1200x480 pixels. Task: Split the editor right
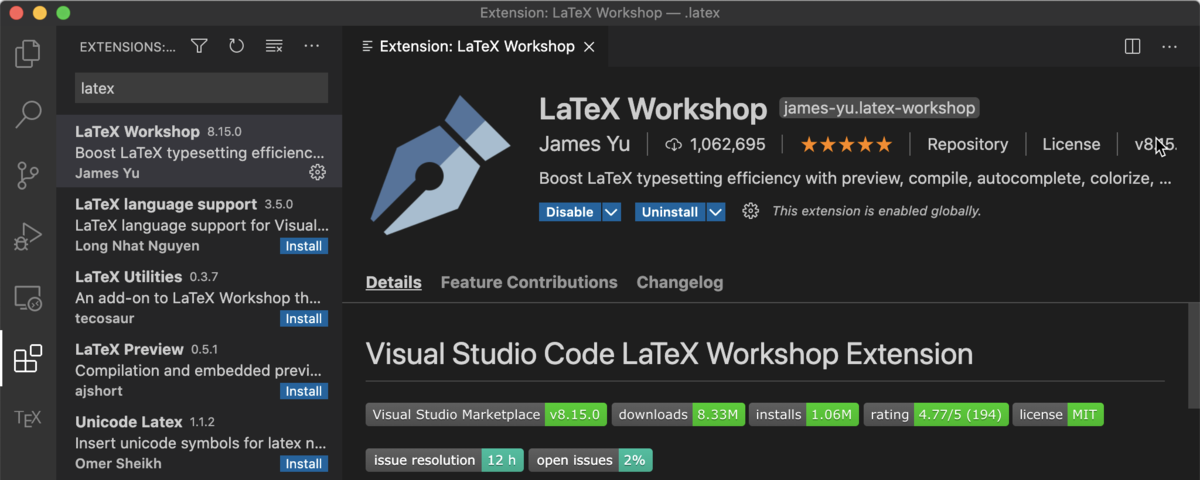(x=1132, y=46)
